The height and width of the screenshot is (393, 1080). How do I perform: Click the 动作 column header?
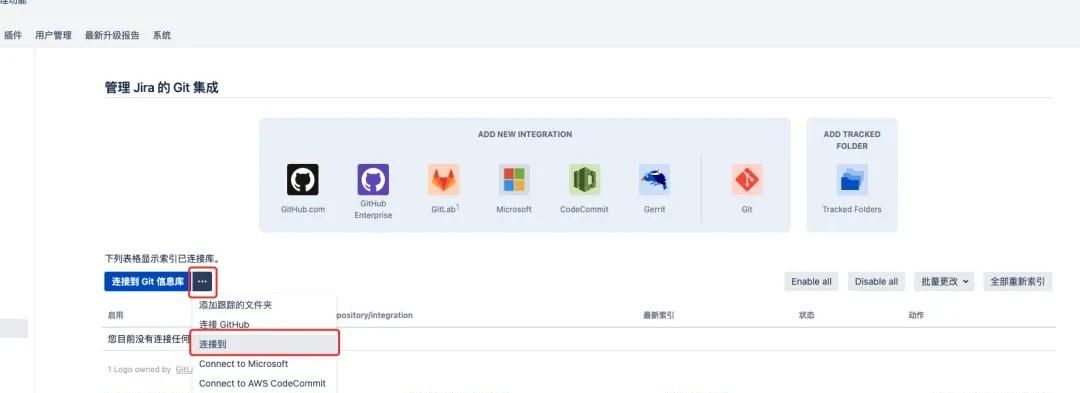point(916,315)
